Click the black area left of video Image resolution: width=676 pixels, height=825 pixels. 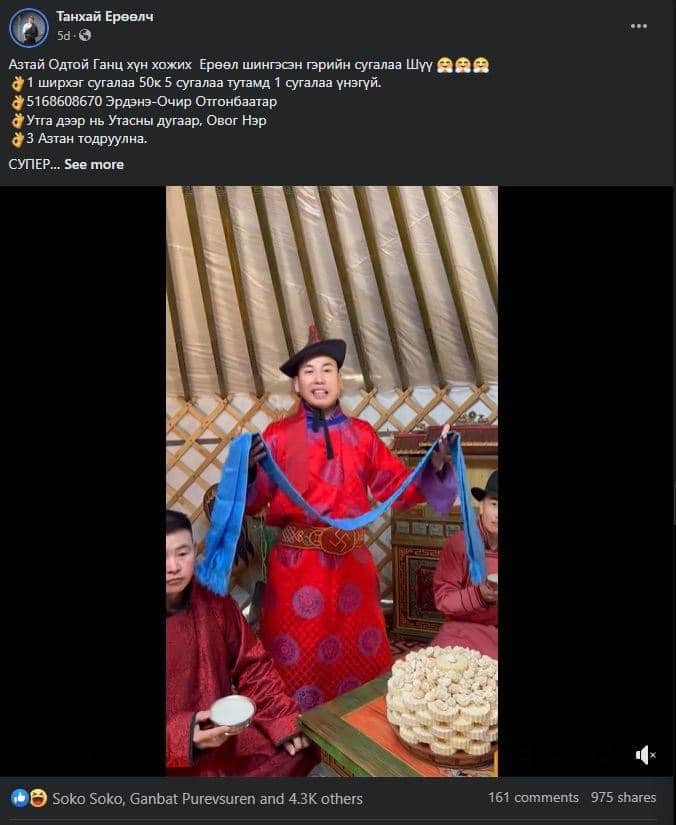(83, 481)
